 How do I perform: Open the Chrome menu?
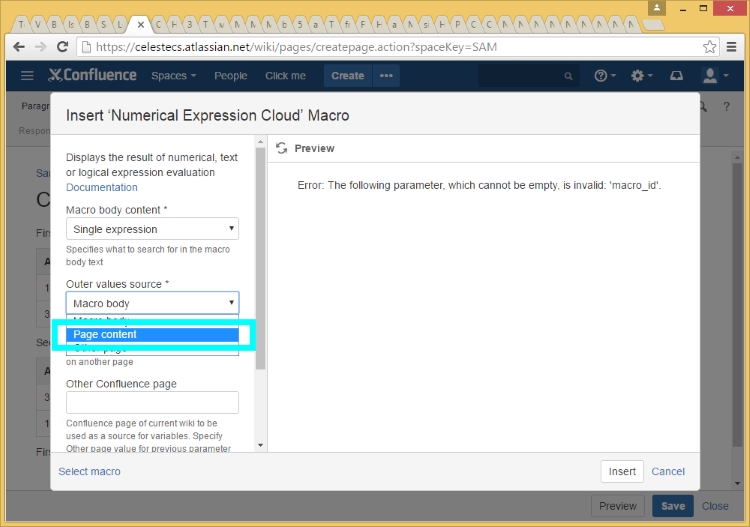(x=731, y=47)
